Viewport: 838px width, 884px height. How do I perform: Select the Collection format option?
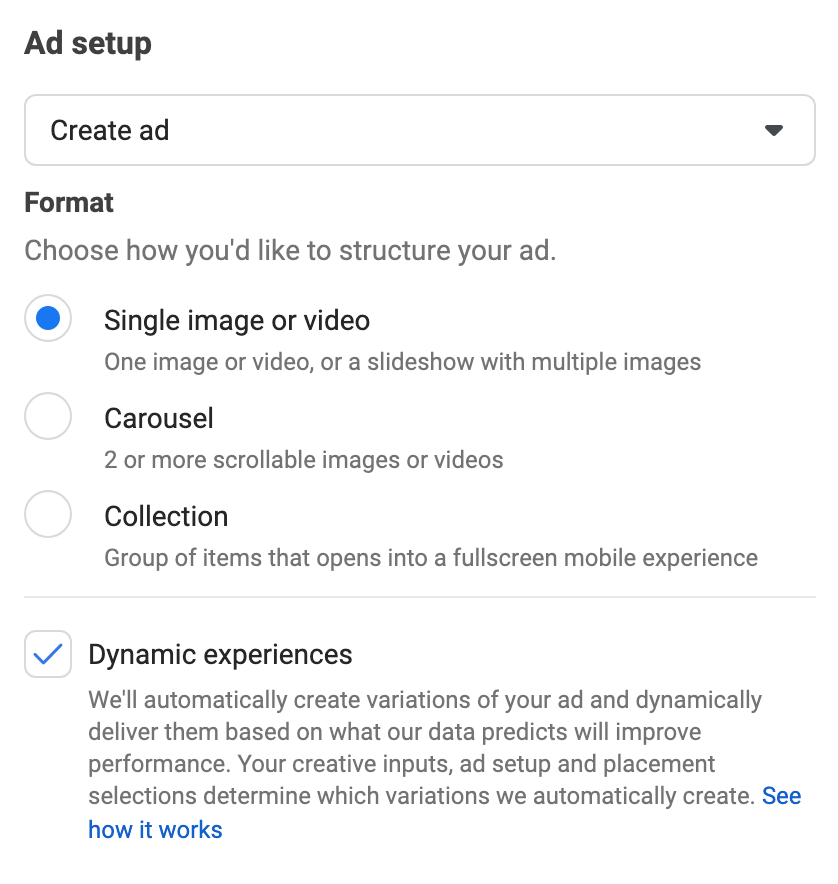47,514
